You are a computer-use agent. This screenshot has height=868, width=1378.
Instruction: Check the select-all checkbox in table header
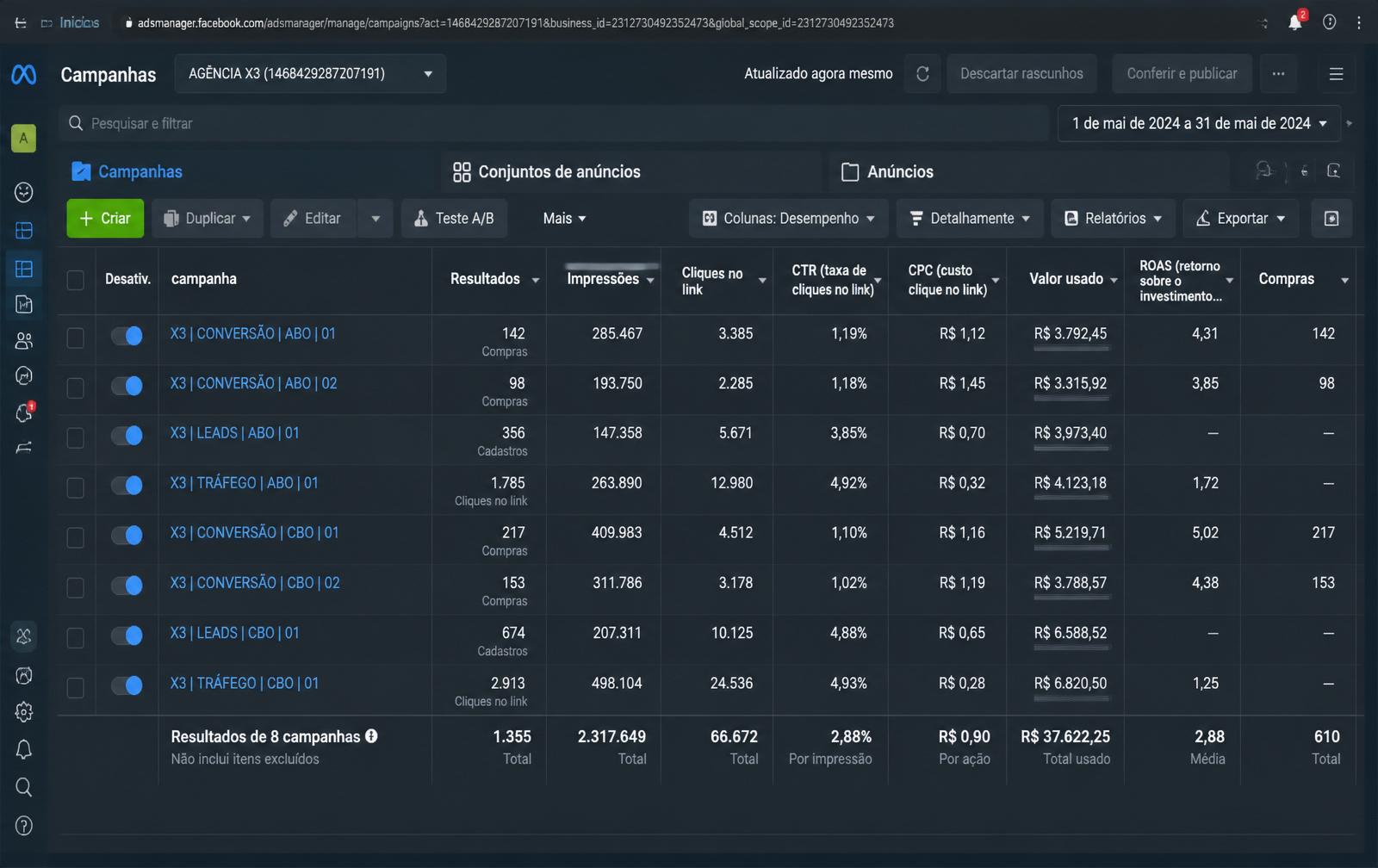coord(76,280)
